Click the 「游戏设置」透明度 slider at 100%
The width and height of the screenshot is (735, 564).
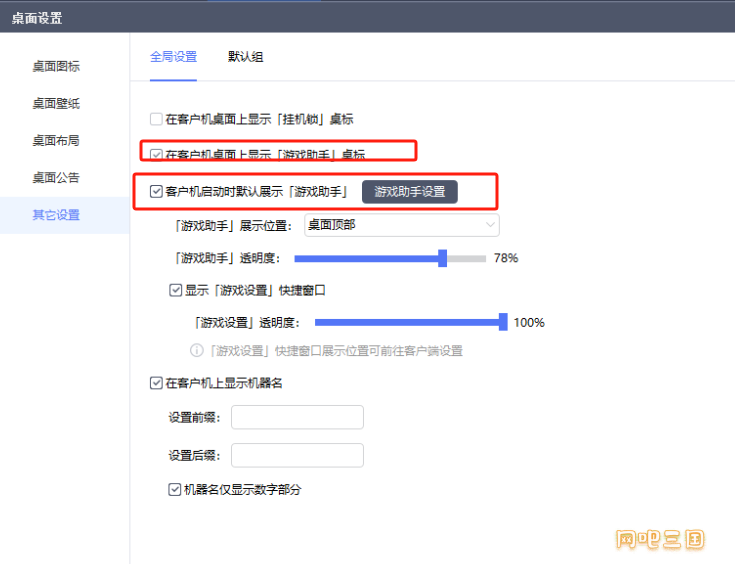[x=503, y=322]
